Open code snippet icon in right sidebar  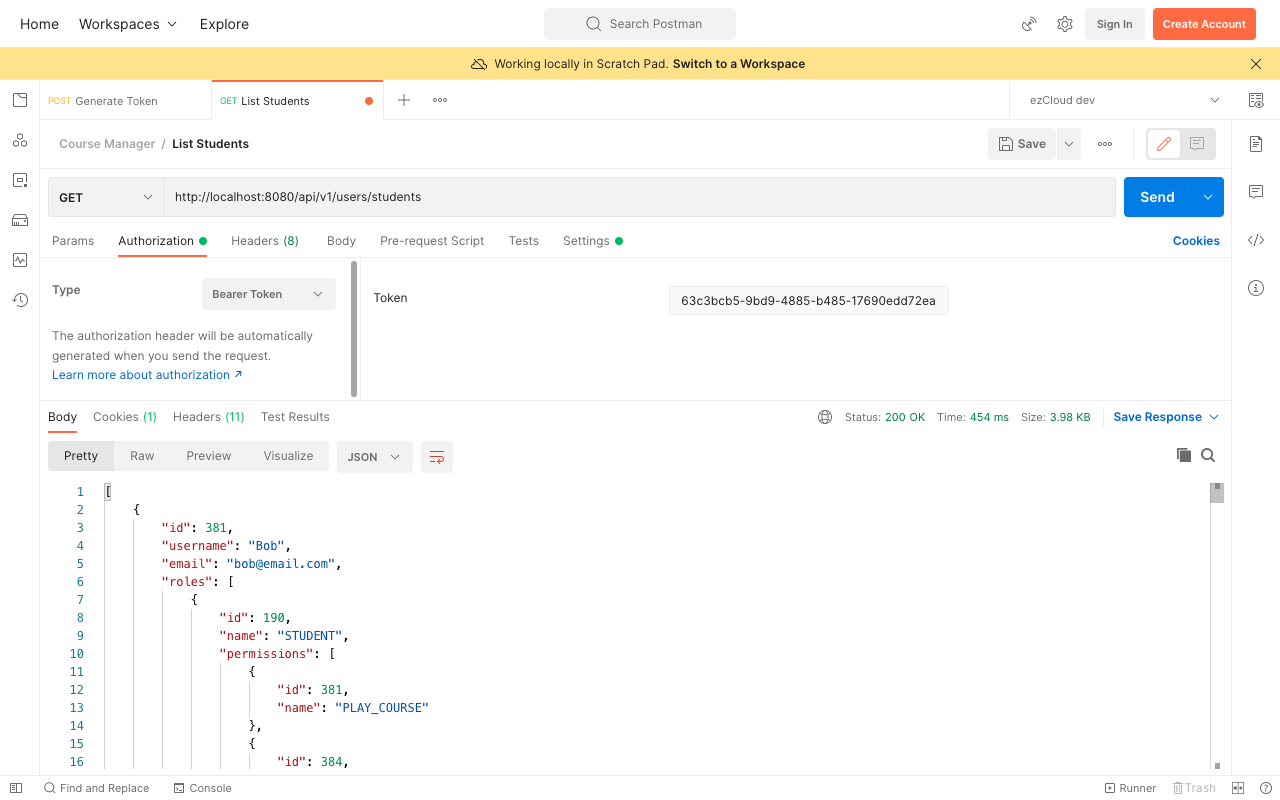pyautogui.click(x=1256, y=240)
